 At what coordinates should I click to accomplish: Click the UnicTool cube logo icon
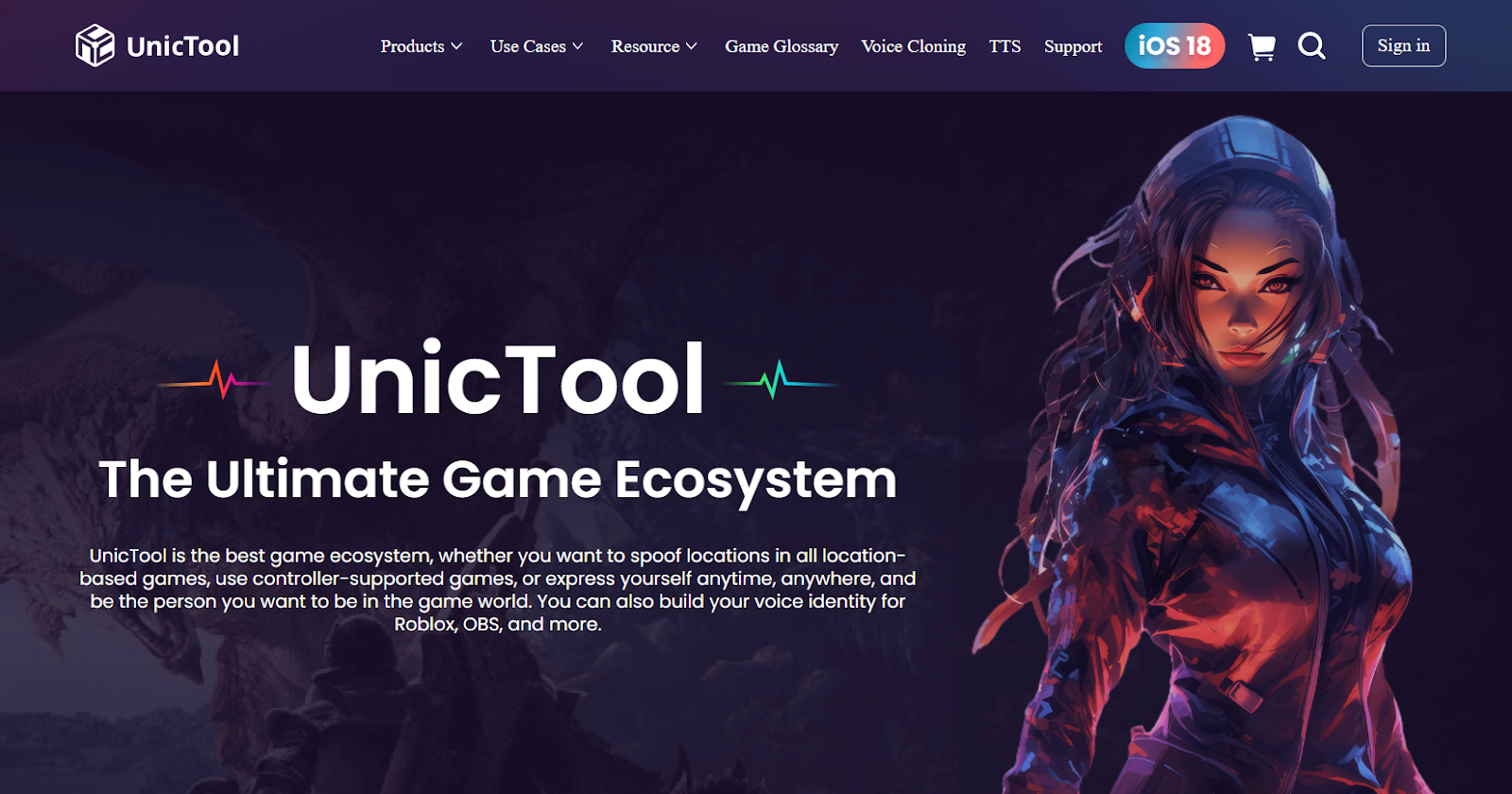coord(94,45)
